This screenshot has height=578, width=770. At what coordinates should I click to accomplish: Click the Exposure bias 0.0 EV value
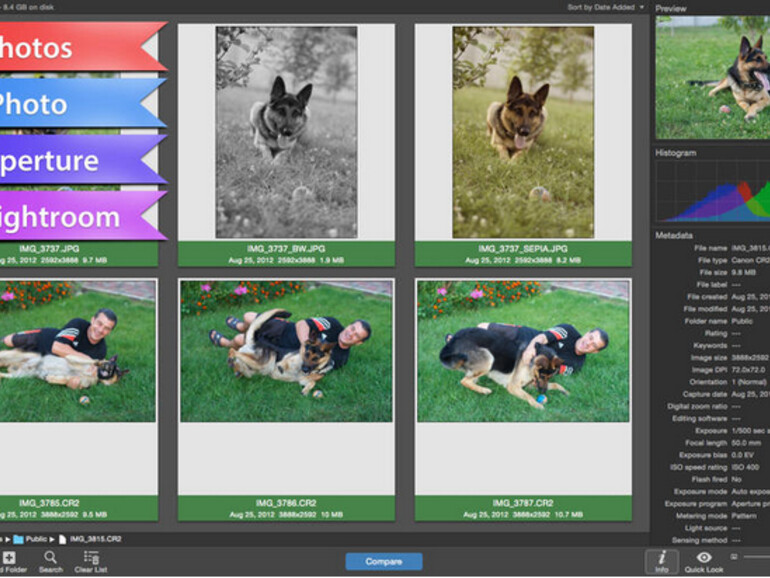[742, 455]
